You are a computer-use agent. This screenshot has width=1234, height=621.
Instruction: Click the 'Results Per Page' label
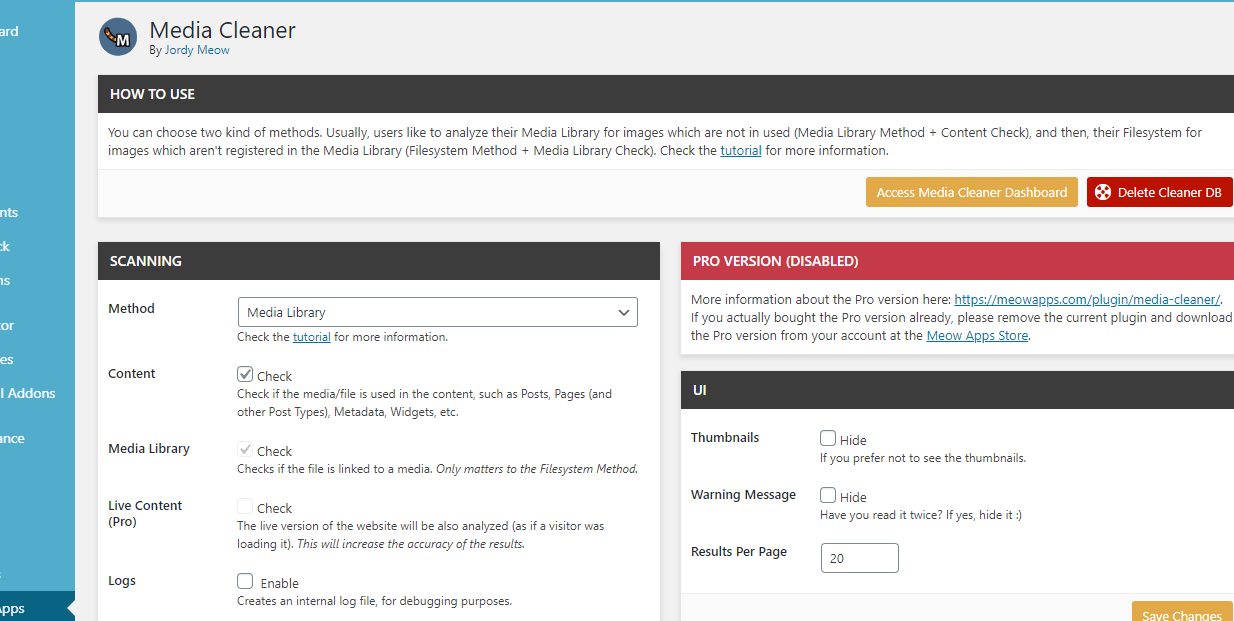(739, 552)
